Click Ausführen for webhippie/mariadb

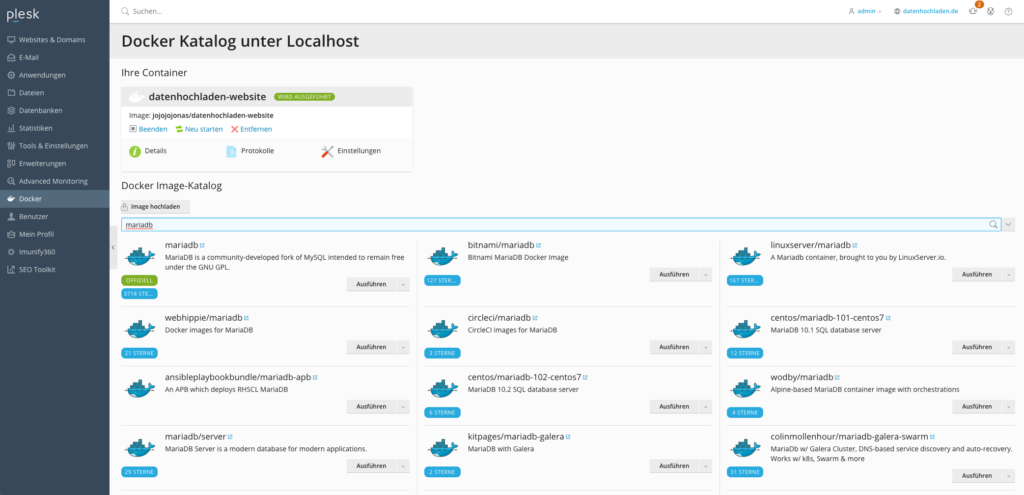point(371,347)
